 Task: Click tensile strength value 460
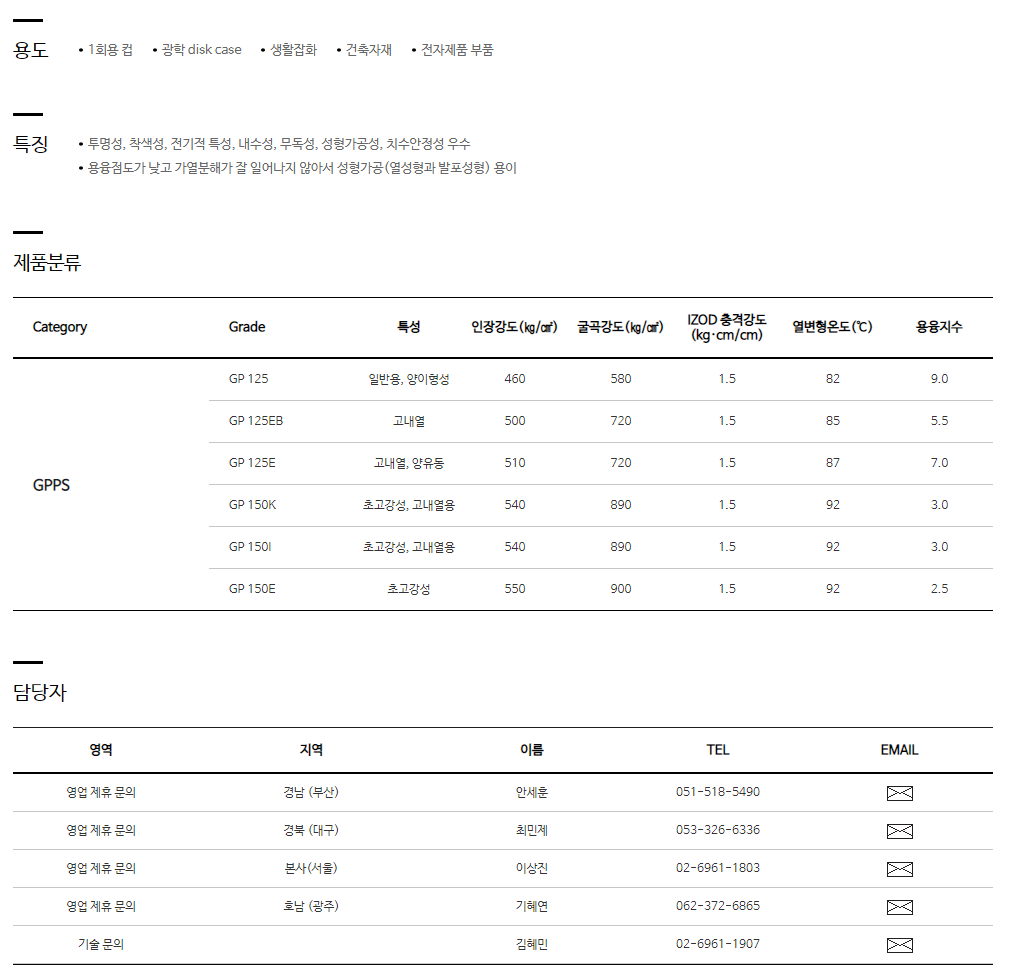(x=514, y=379)
